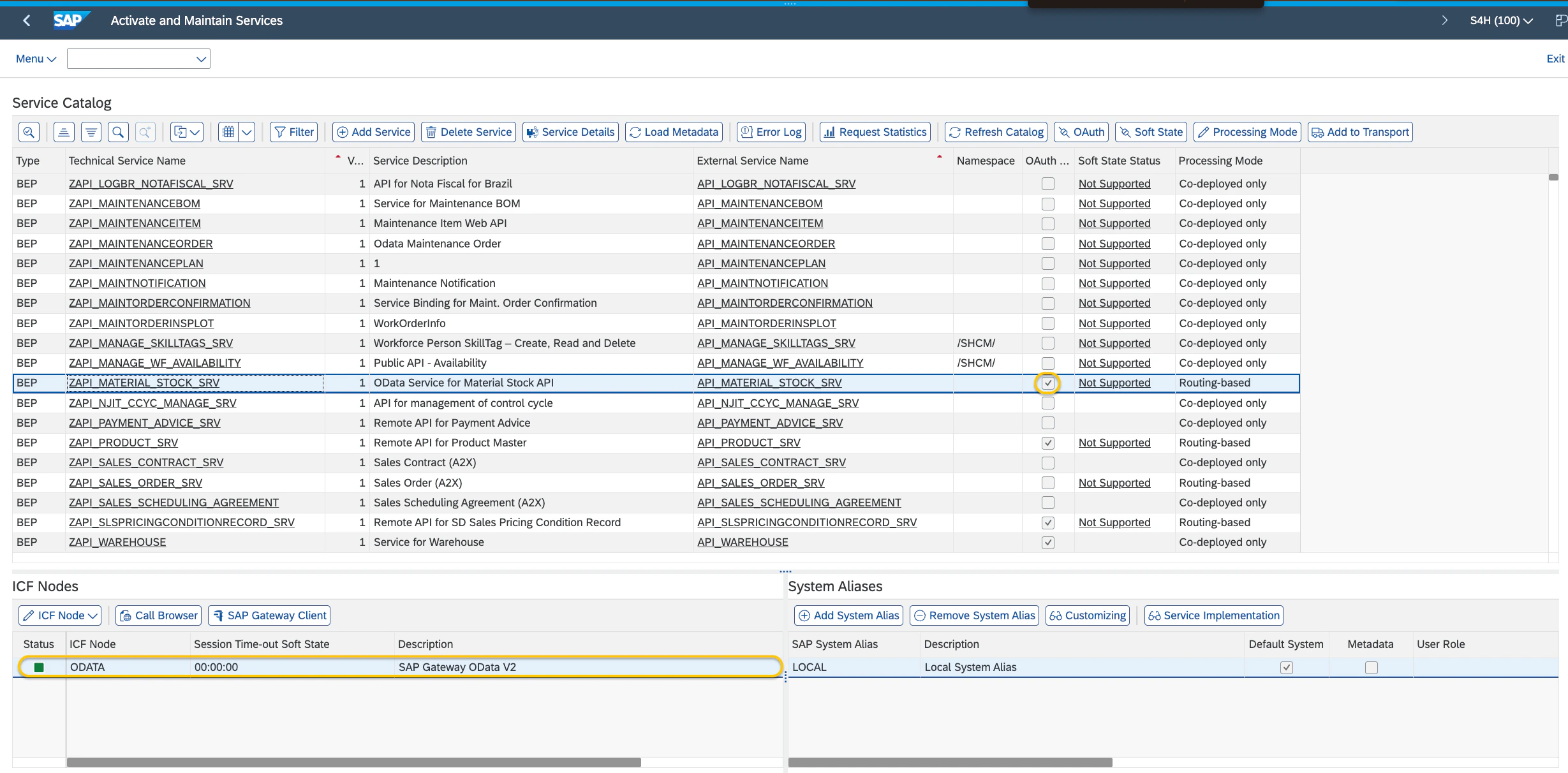Click the back arrow in header
The height and width of the screenshot is (773, 1568).
coord(27,20)
